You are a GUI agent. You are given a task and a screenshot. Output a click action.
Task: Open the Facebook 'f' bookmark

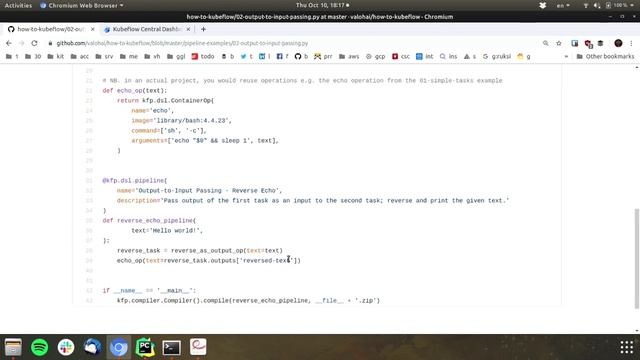pyautogui.click(x=282, y=57)
